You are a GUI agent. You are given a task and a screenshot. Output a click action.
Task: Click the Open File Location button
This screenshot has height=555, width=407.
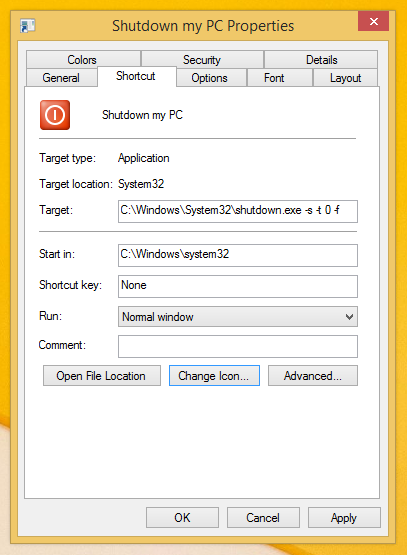coord(102,376)
